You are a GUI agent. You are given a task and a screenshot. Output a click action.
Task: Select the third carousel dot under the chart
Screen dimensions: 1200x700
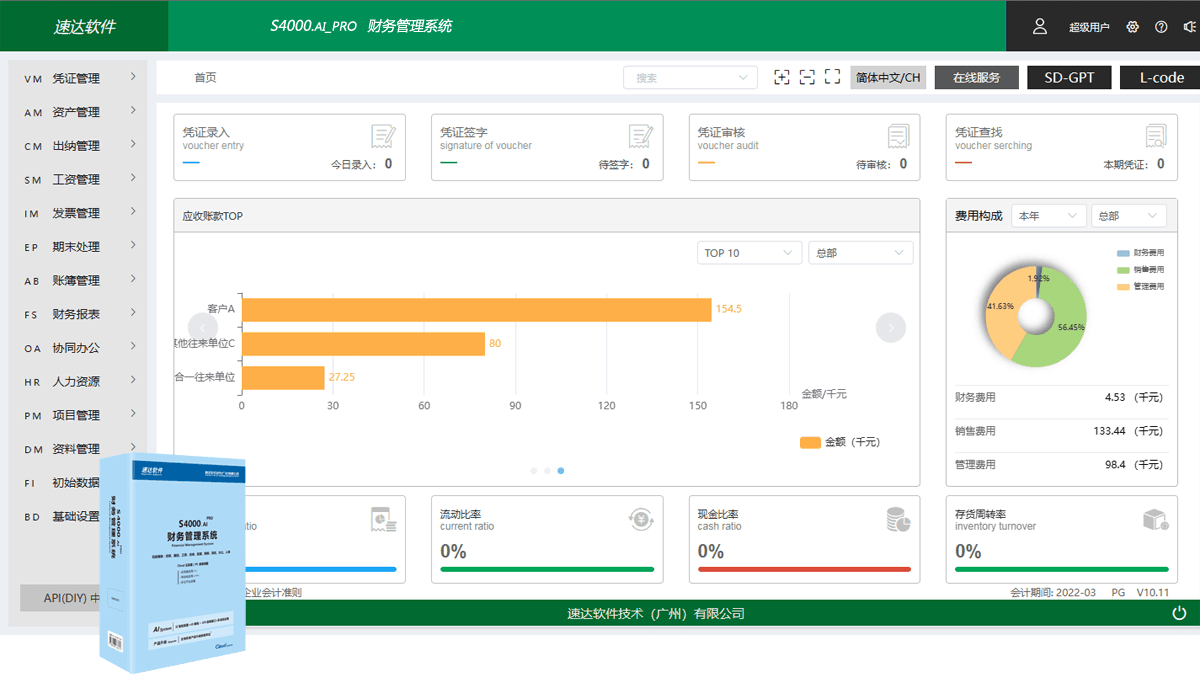(x=561, y=470)
